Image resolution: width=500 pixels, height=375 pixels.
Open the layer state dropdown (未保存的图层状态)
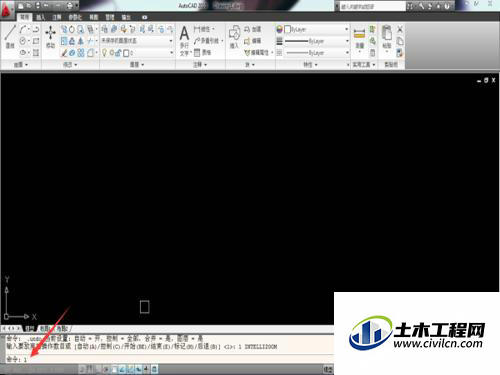click(137, 41)
